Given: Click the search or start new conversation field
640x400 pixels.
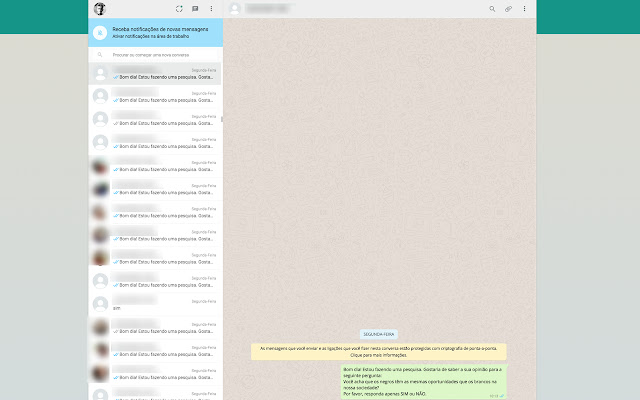Looking at the screenshot, I should [x=156, y=55].
